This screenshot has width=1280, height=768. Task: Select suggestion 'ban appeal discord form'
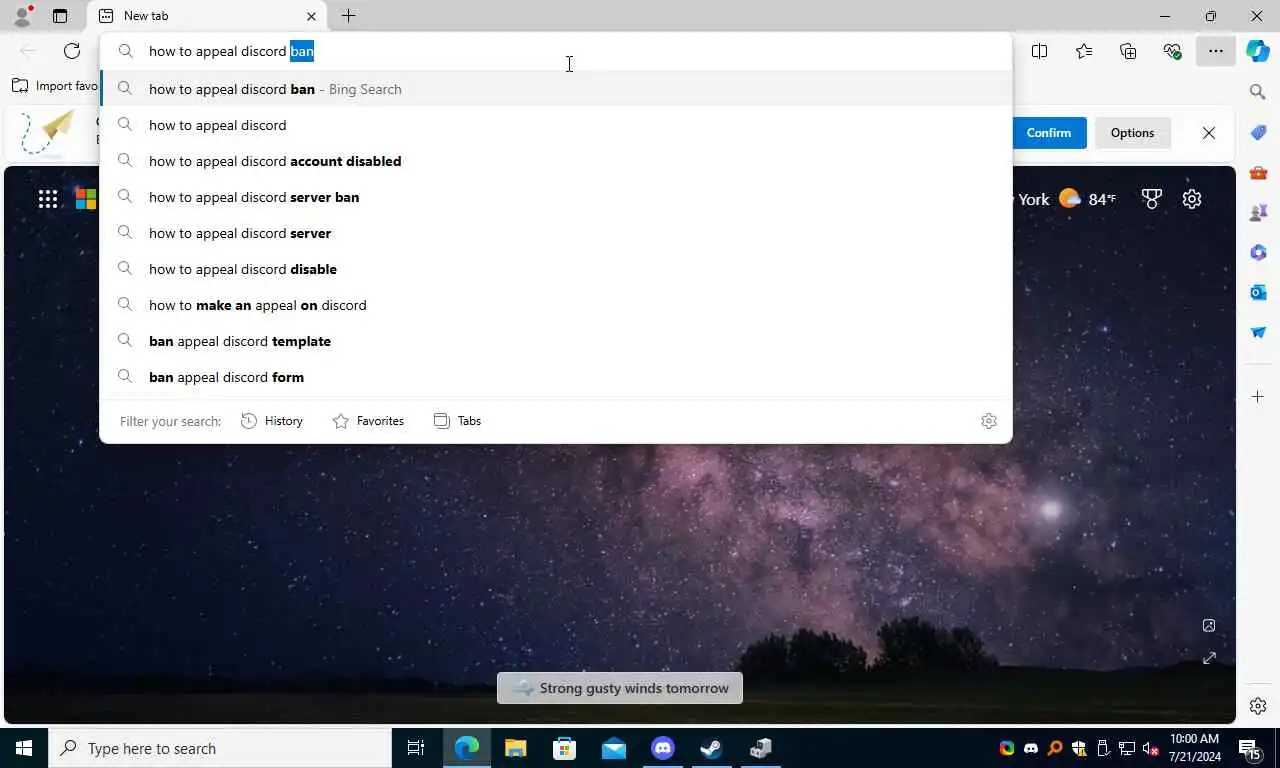(x=556, y=377)
